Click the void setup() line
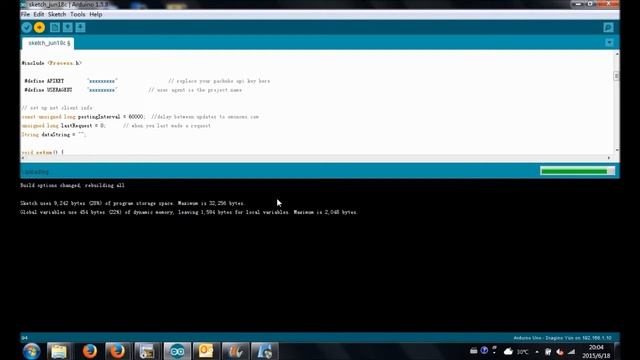 click(42, 152)
